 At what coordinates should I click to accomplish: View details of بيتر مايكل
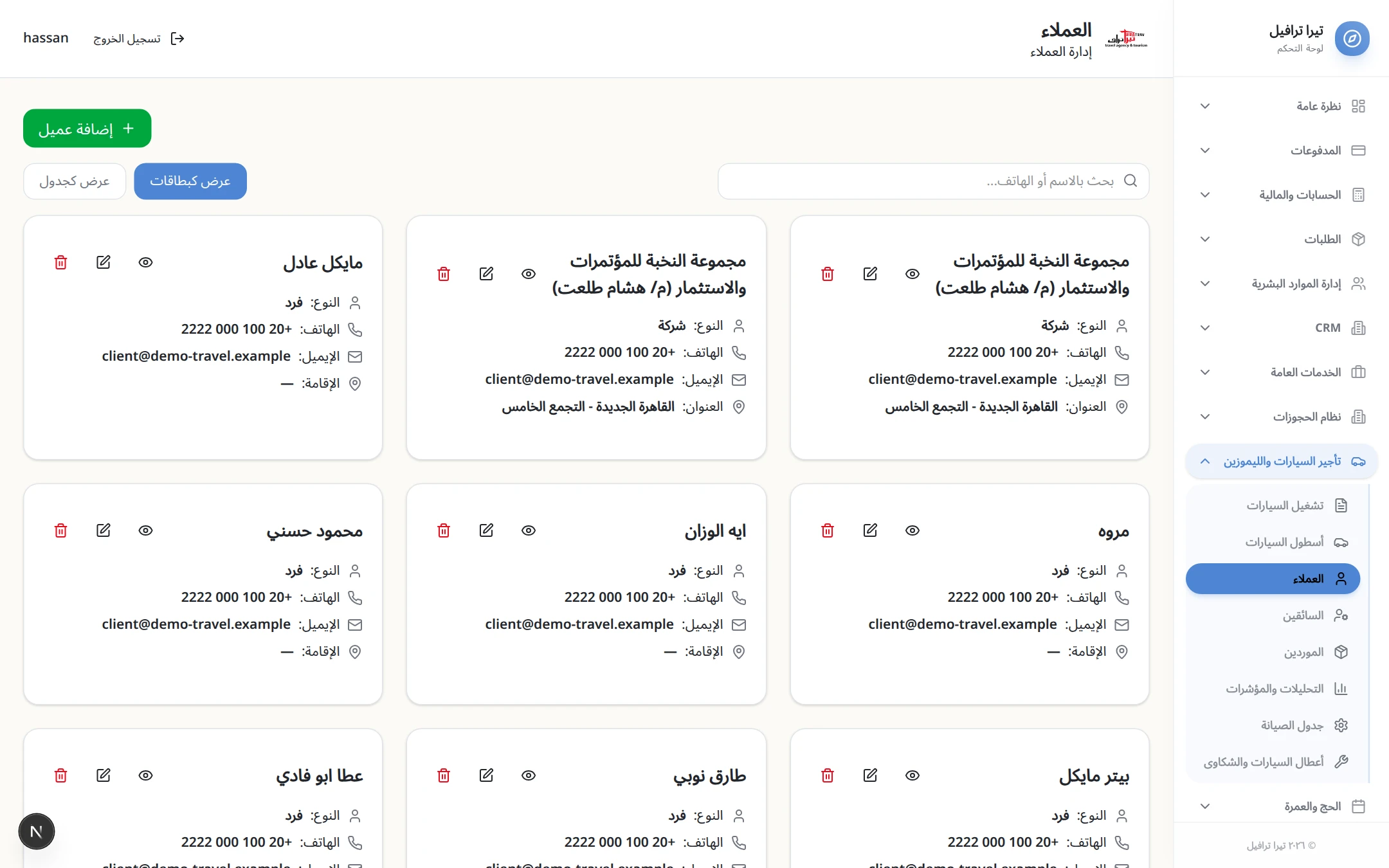tap(912, 775)
